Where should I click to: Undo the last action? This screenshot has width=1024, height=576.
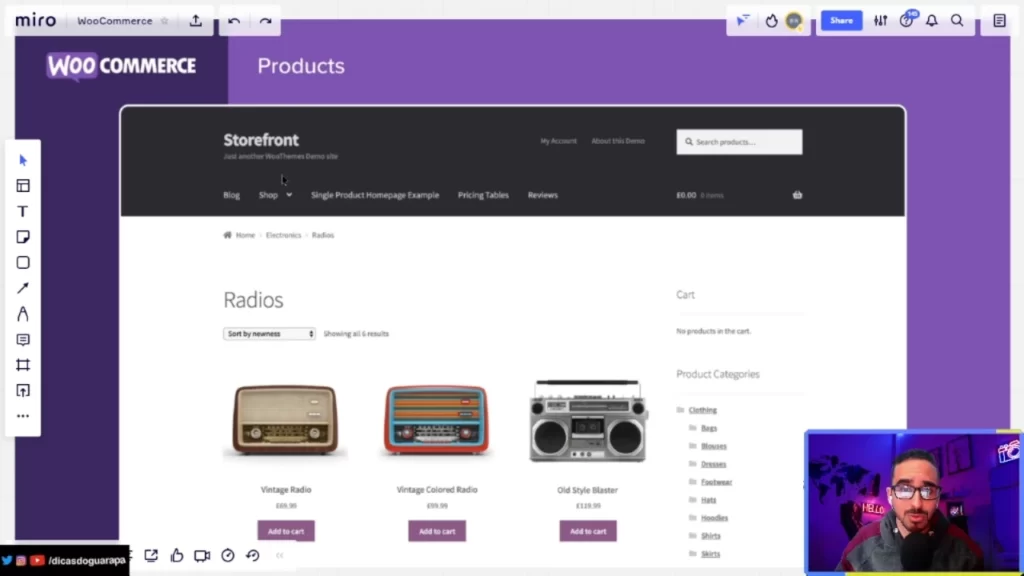coord(234,21)
